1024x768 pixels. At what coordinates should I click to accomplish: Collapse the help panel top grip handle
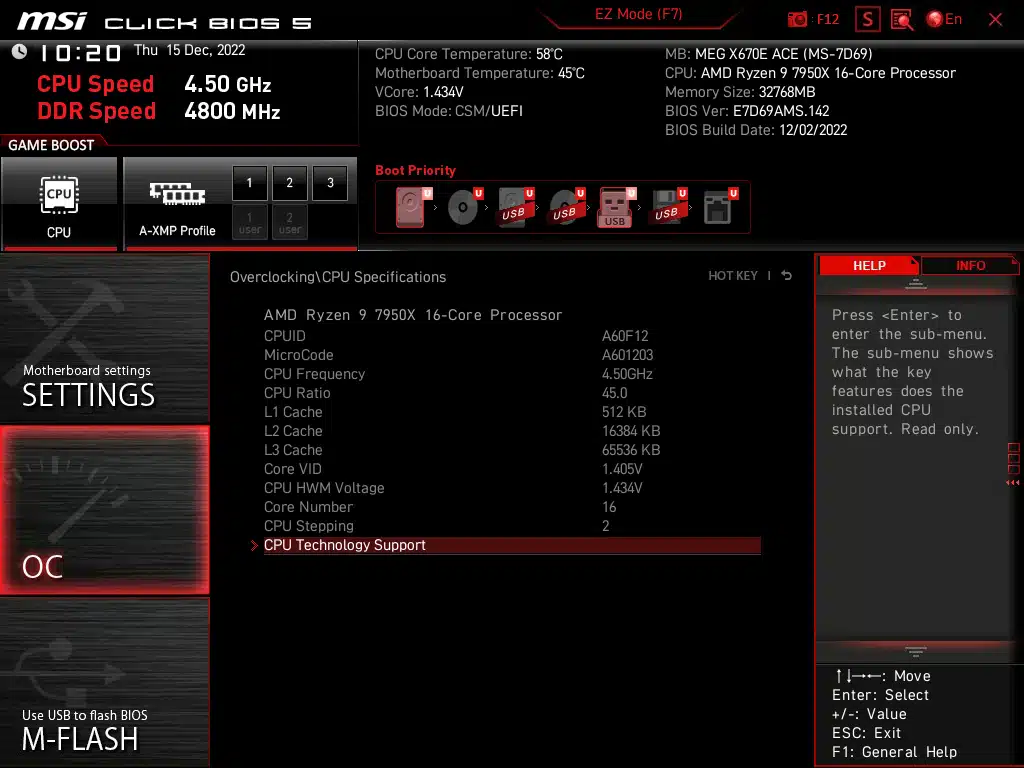(916, 283)
